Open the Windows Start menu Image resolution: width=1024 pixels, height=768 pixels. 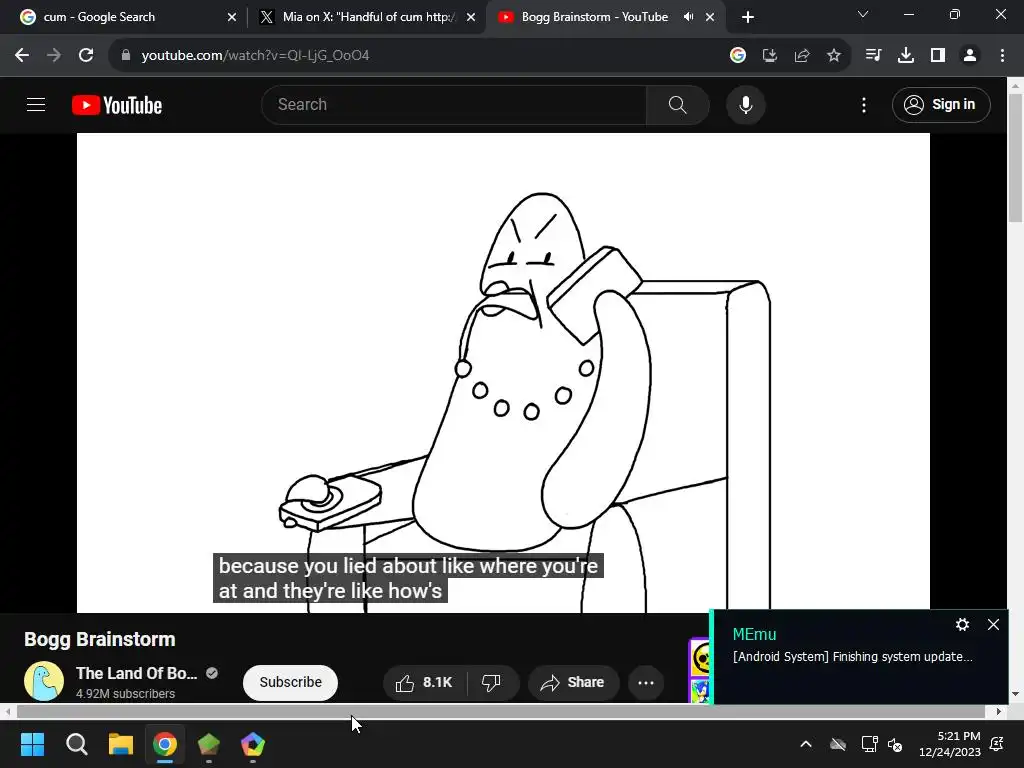click(32, 744)
